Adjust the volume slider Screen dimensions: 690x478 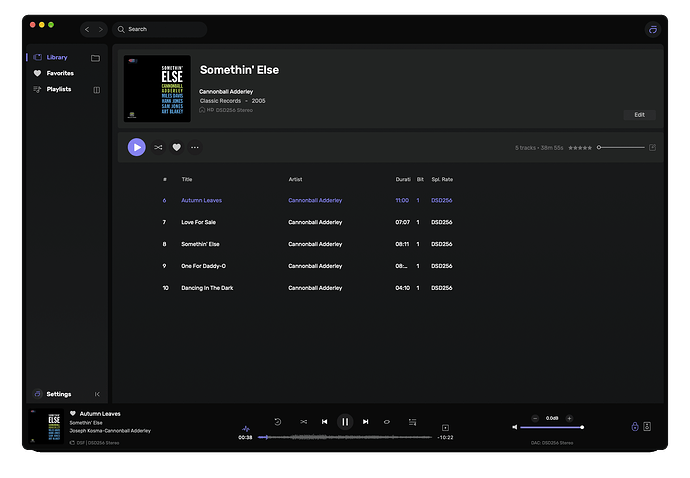tap(552, 427)
